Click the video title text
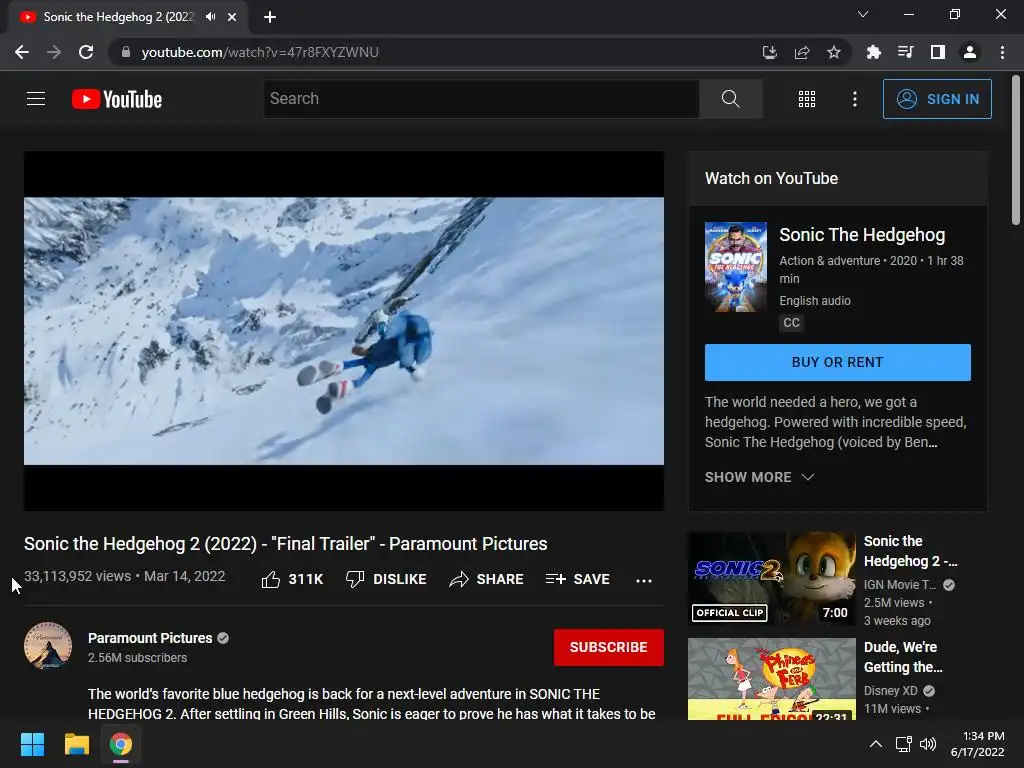Image resolution: width=1024 pixels, height=768 pixels. (x=285, y=544)
